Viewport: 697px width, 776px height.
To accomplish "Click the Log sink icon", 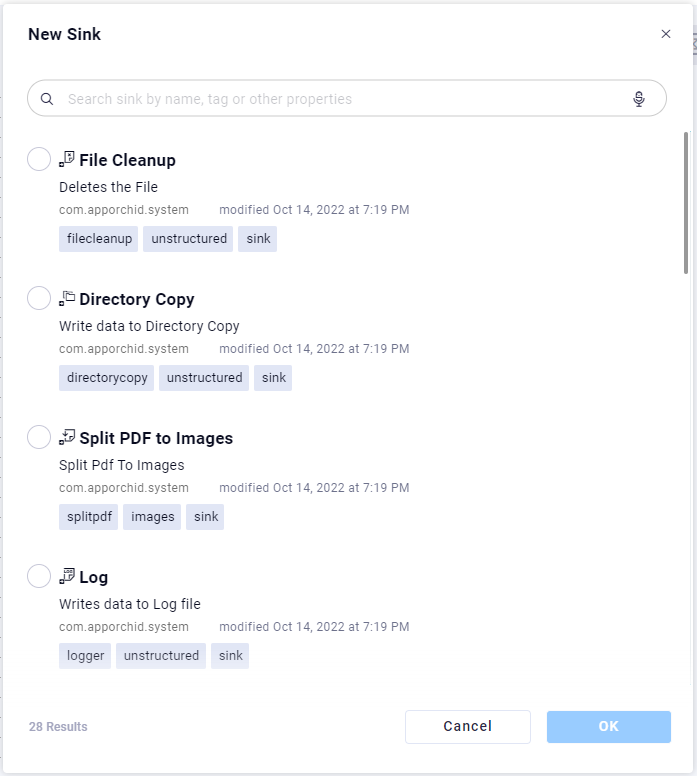I will [67, 576].
